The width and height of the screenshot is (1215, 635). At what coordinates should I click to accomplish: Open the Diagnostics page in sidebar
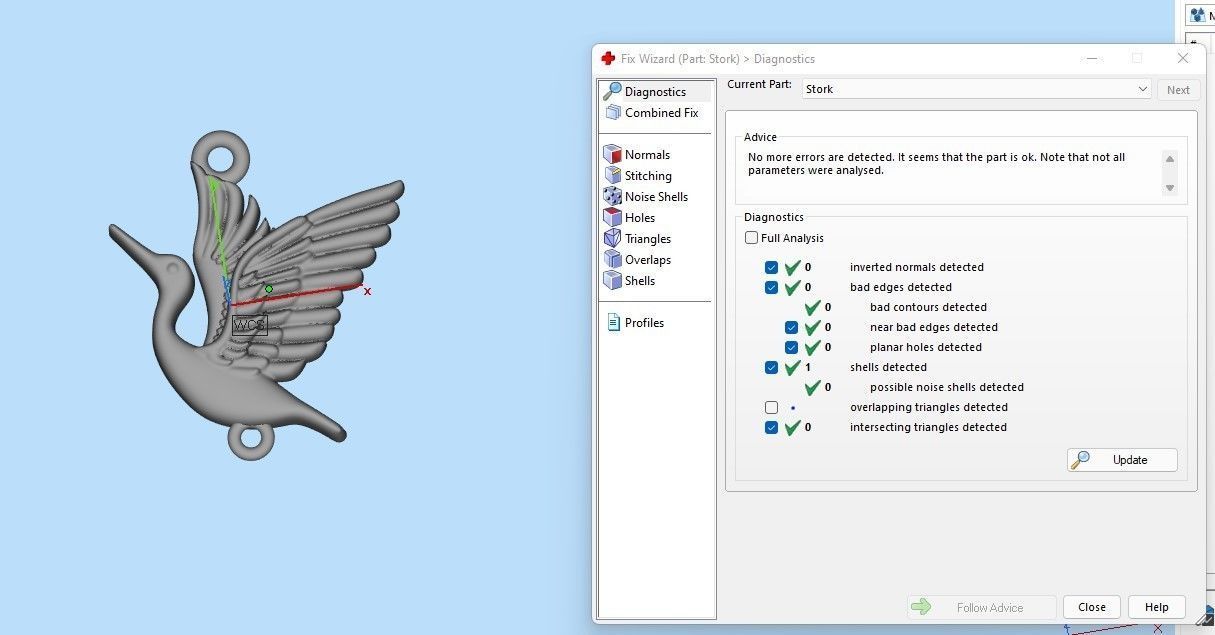coord(655,92)
